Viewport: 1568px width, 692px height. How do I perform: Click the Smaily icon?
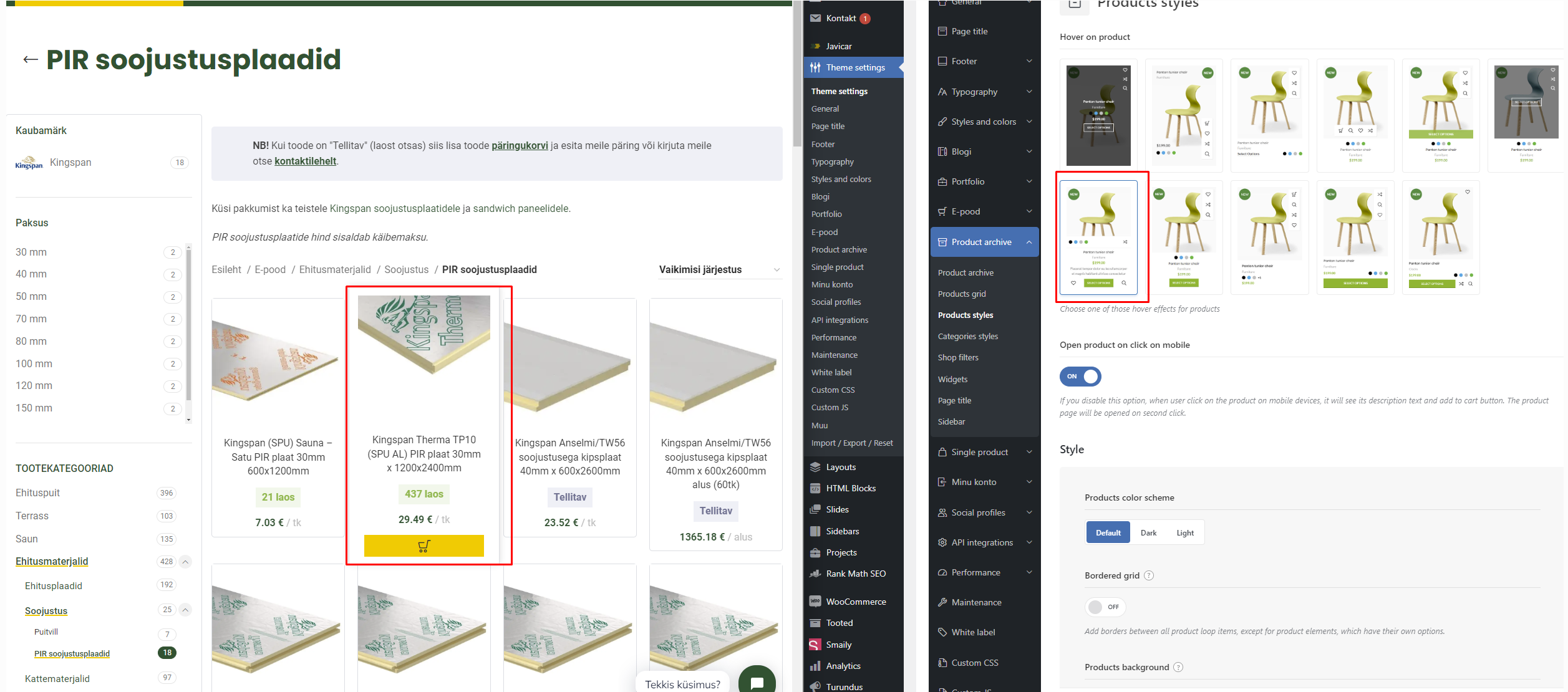[815, 645]
